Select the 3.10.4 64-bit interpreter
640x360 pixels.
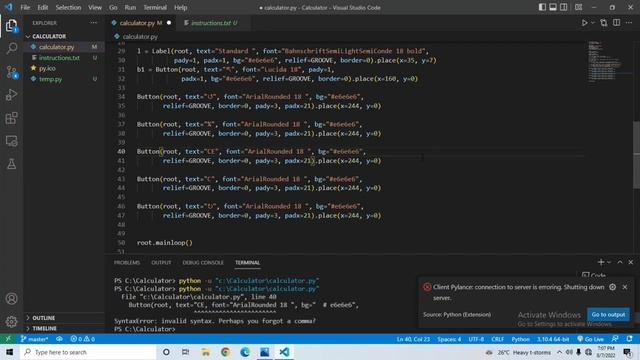pos(553,339)
